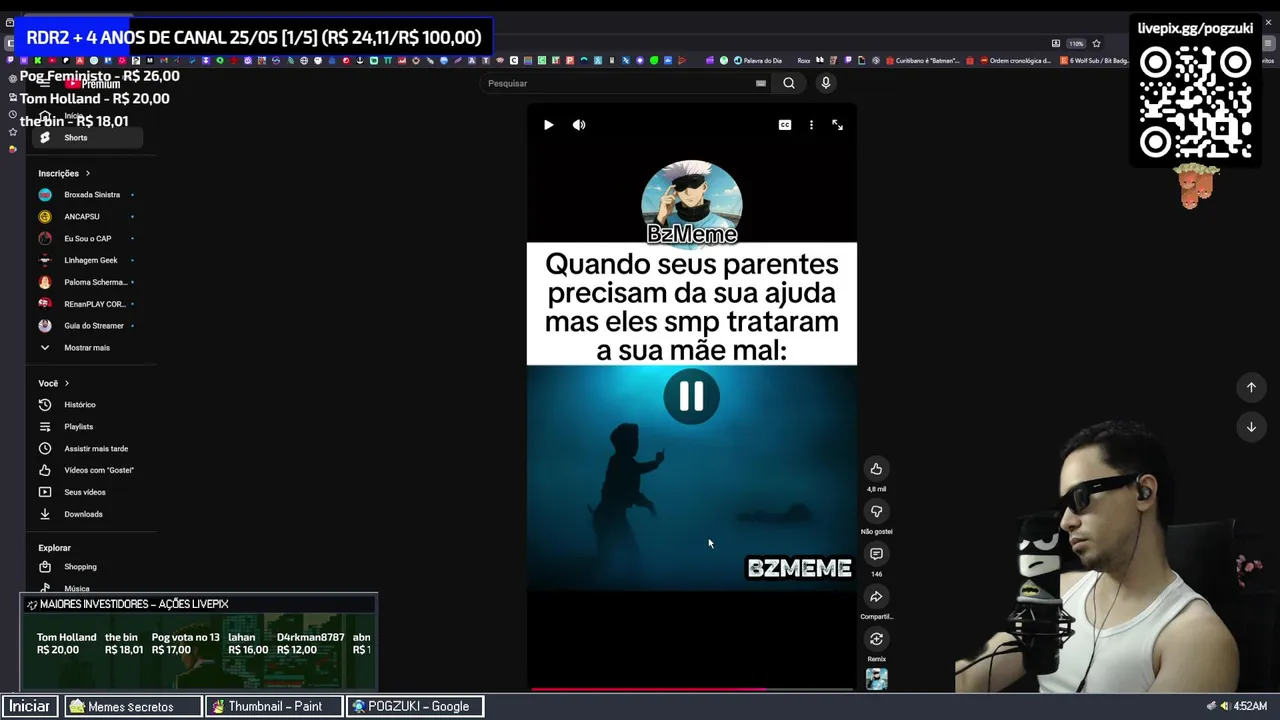Open the on-screen keyboard icon in search
Viewport: 1280px width, 720px height.
tap(761, 83)
